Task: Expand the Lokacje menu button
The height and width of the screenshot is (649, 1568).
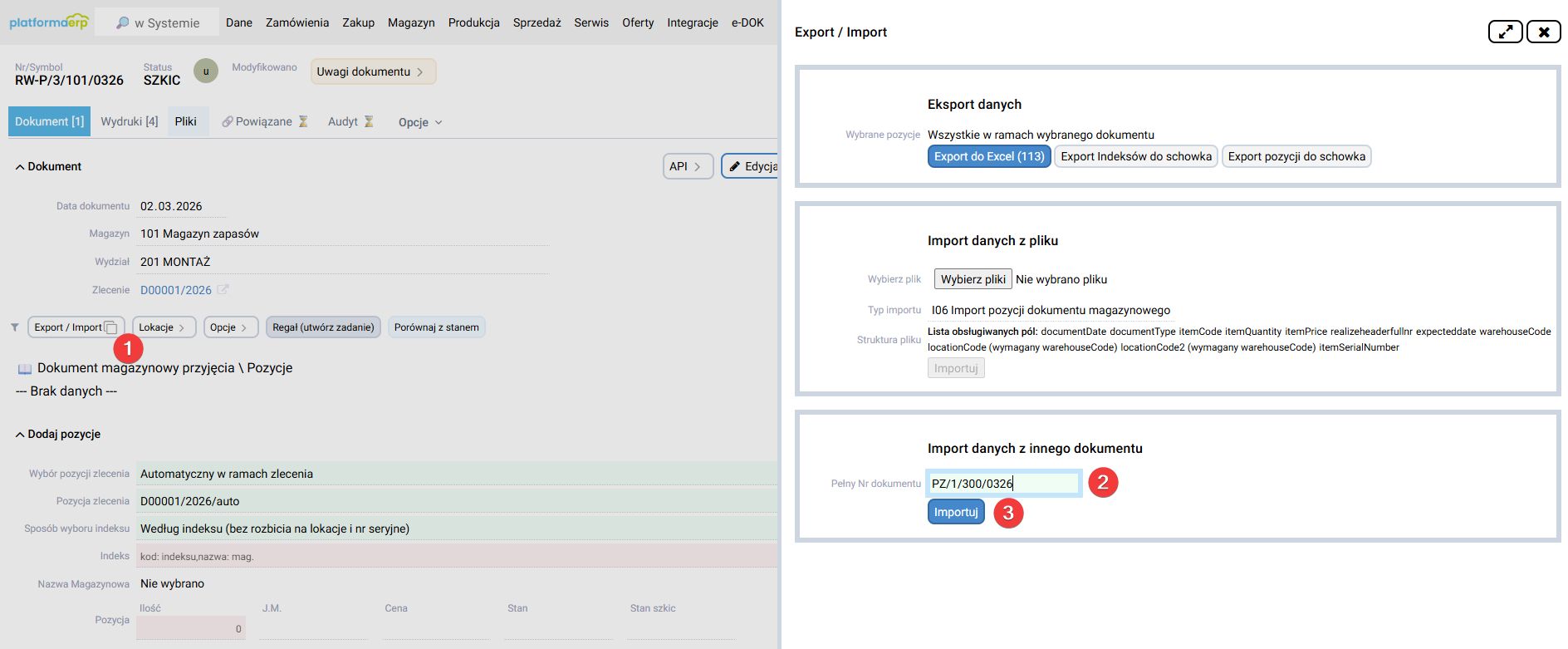Action: pos(164,327)
